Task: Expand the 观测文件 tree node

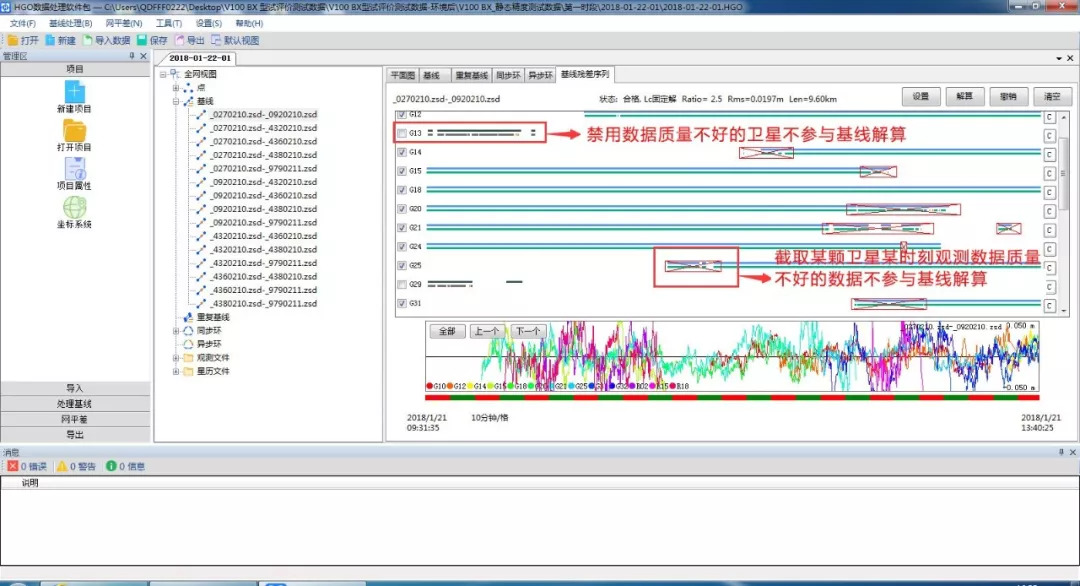Action: (176, 357)
